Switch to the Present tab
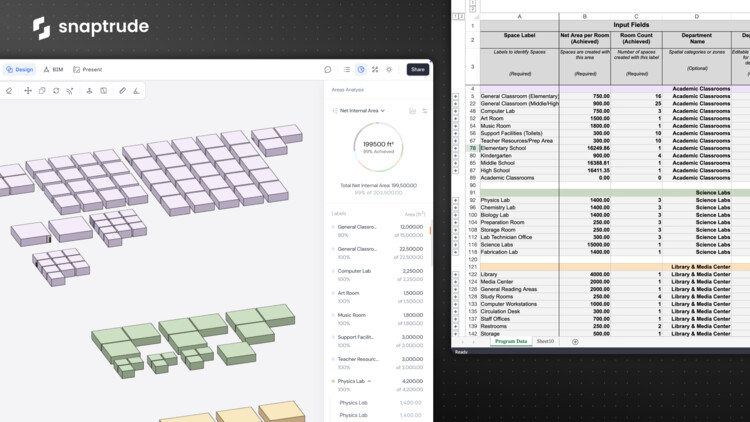 [88, 70]
